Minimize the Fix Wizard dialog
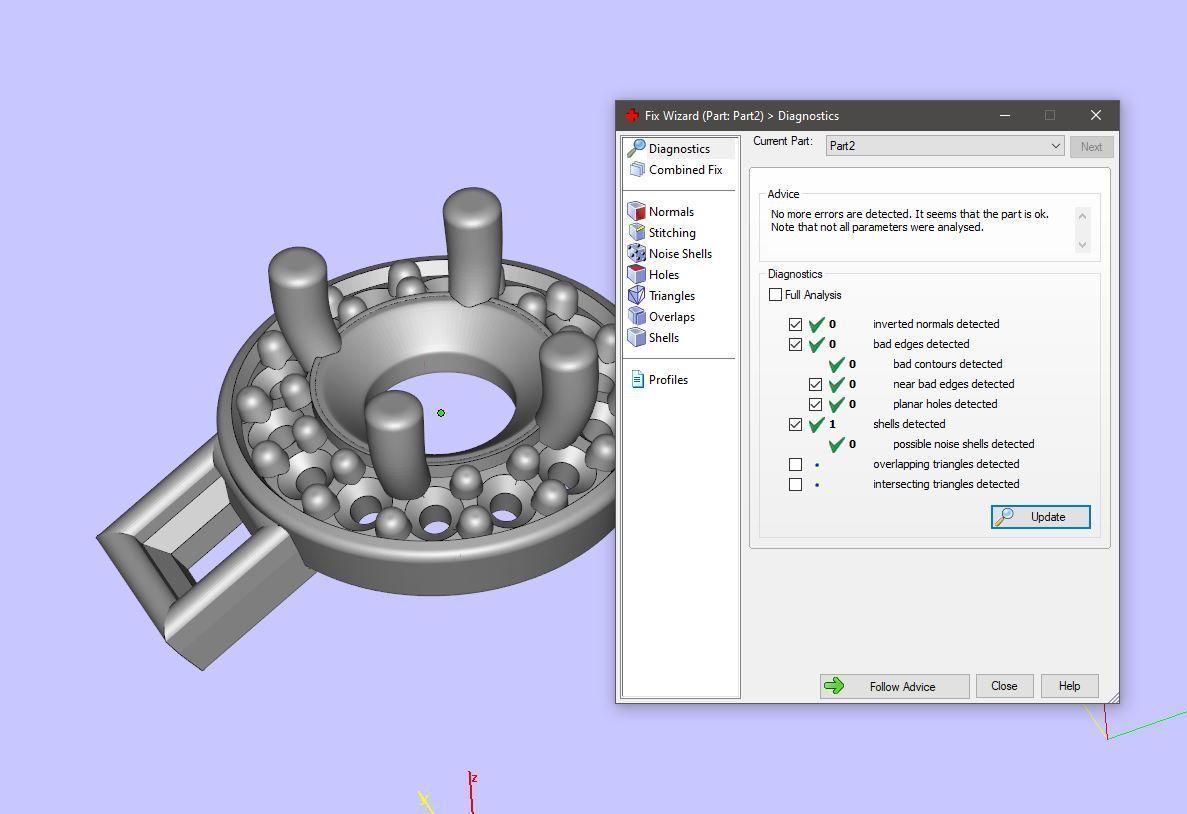Viewport: 1187px width, 814px height. [1005, 115]
